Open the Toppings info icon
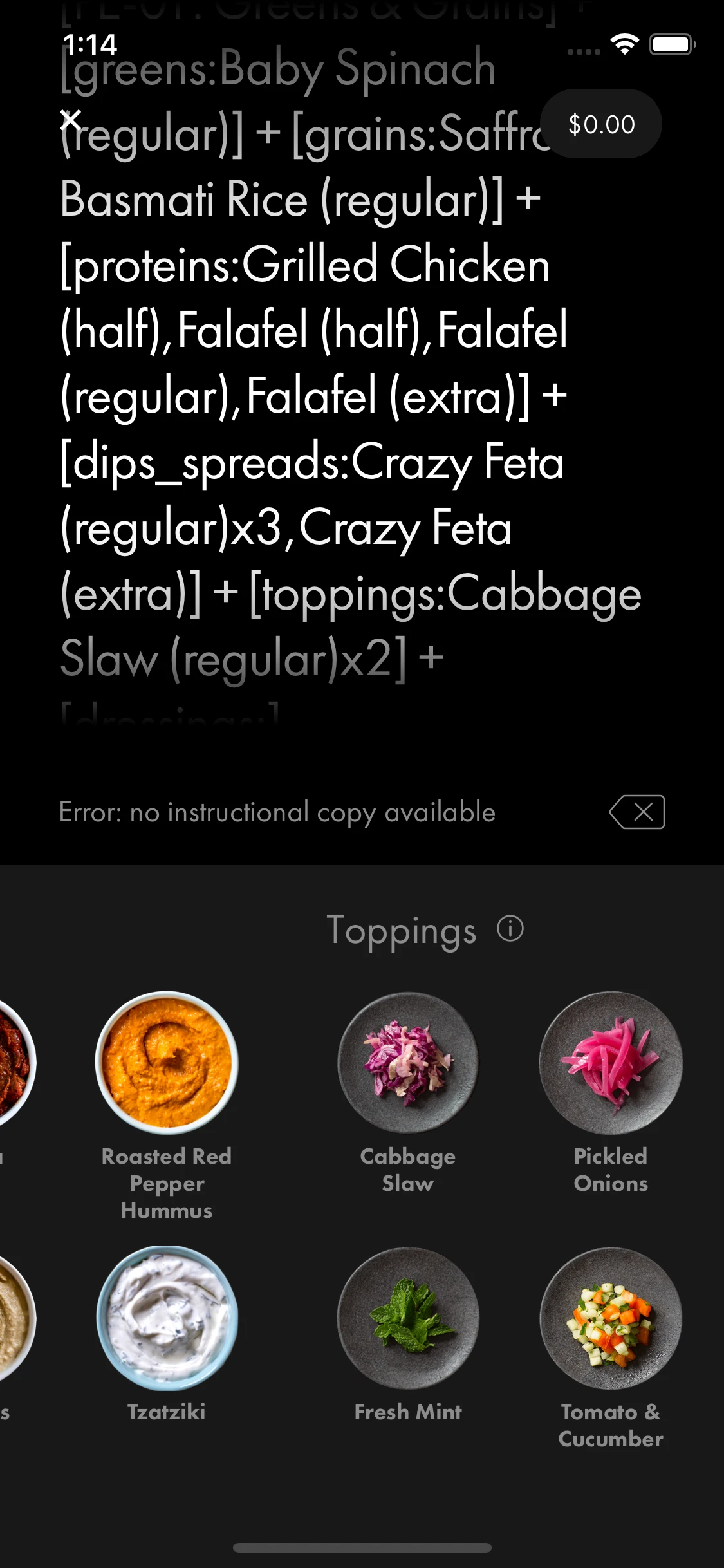724x1568 pixels. (x=510, y=929)
